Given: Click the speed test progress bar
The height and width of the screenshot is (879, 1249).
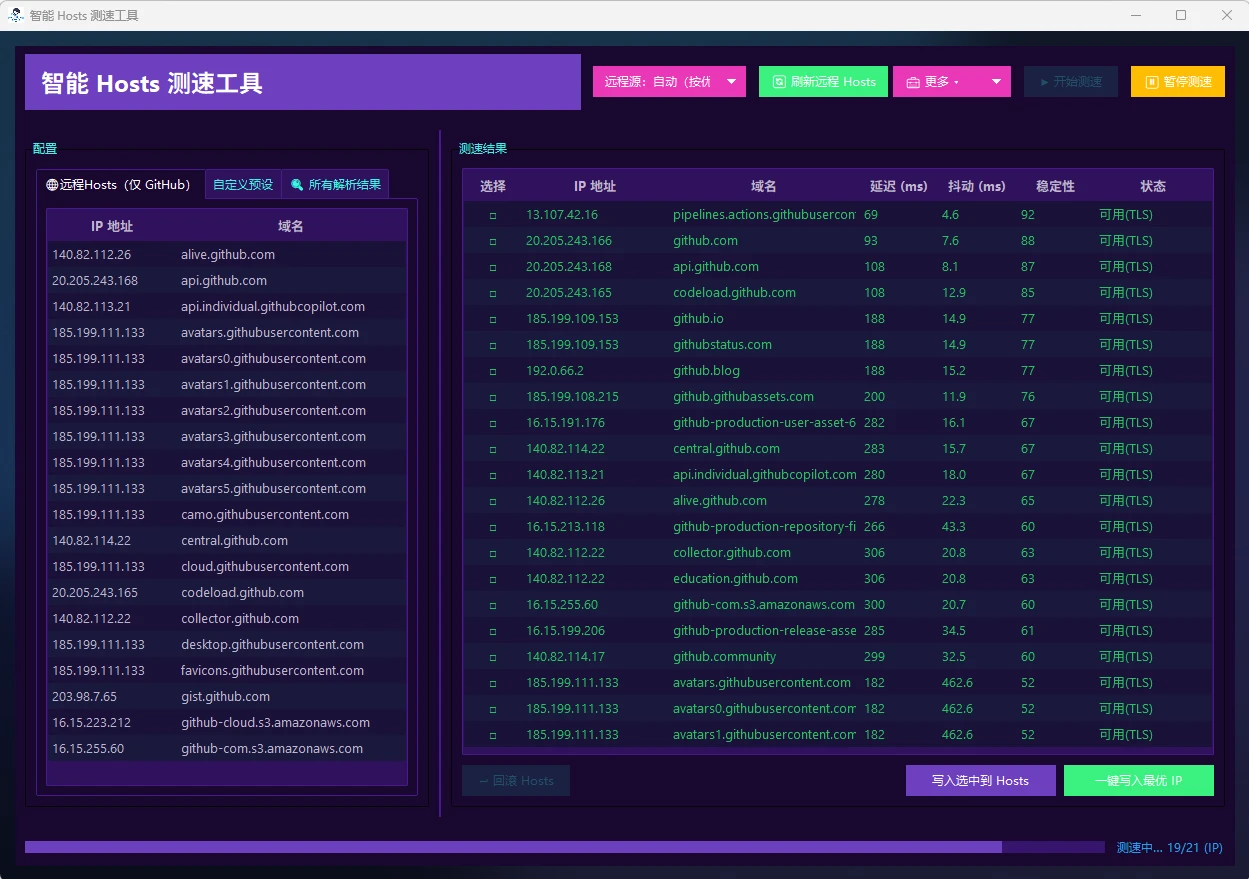Looking at the screenshot, I should [x=565, y=847].
